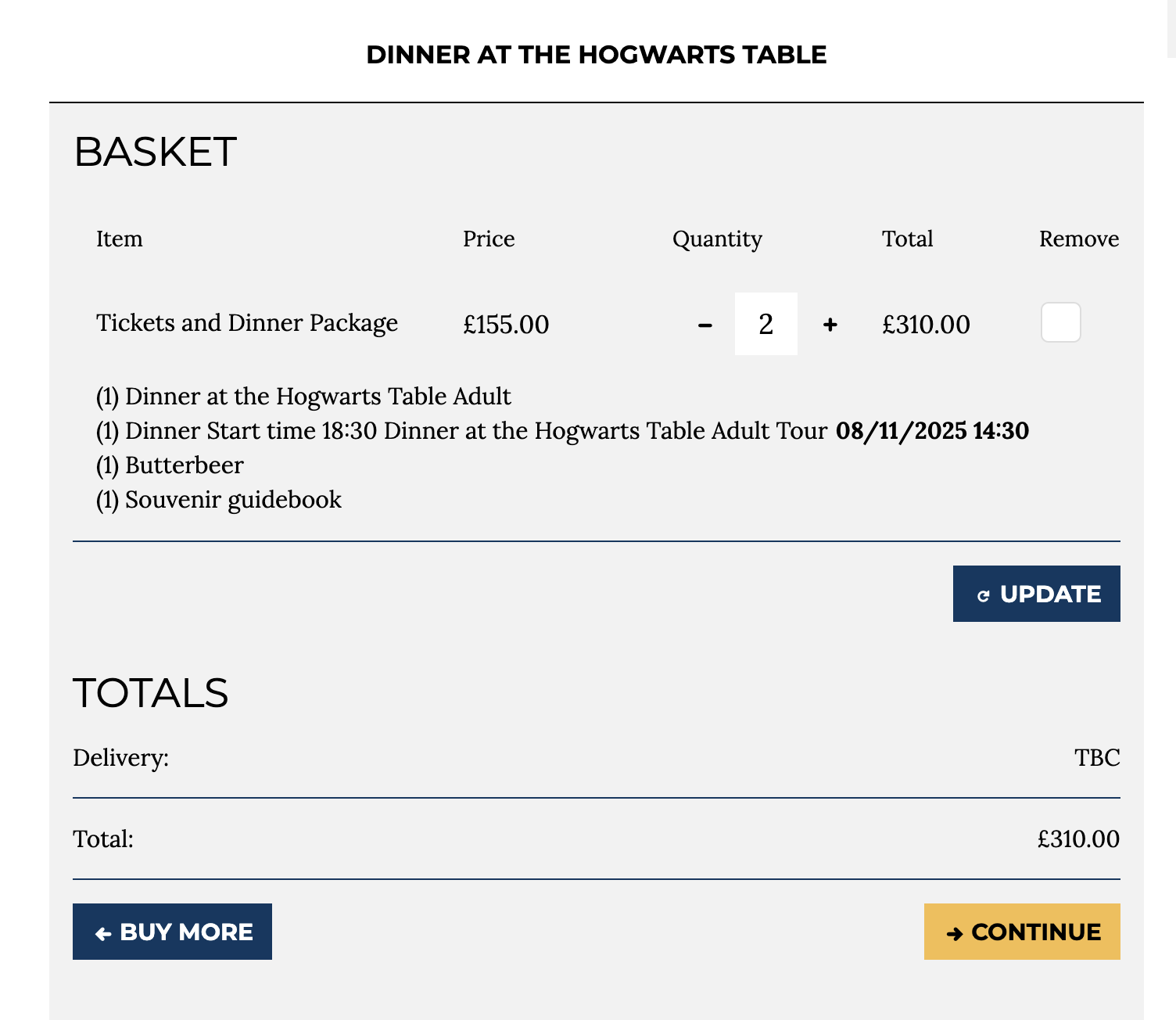The width and height of the screenshot is (1176, 1020).
Task: Proceed with the yellow CONTINUE button
Action: [1022, 932]
